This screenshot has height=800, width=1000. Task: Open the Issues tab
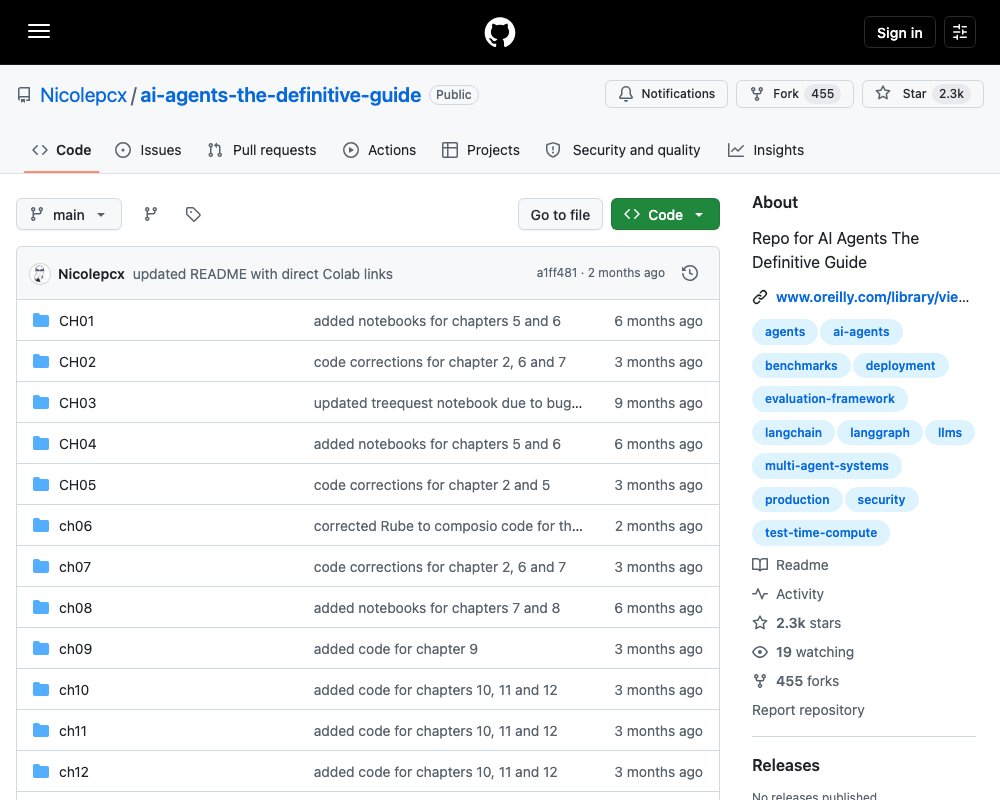(148, 150)
